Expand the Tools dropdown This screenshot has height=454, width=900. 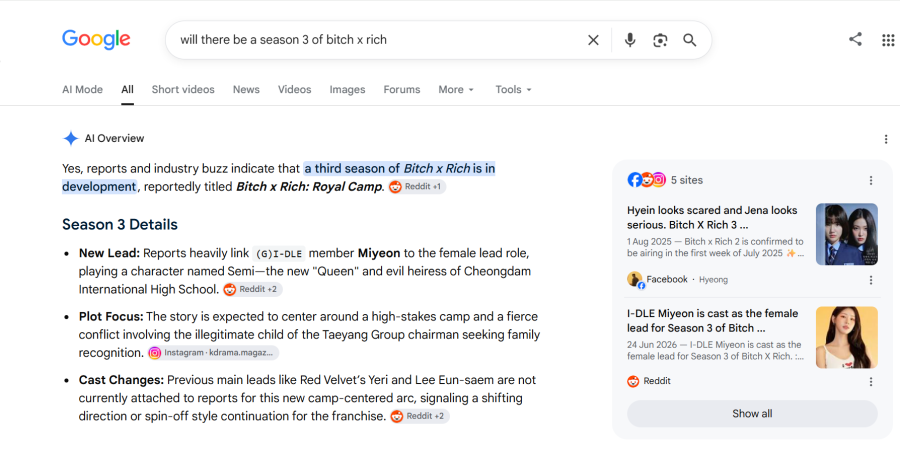(x=514, y=90)
